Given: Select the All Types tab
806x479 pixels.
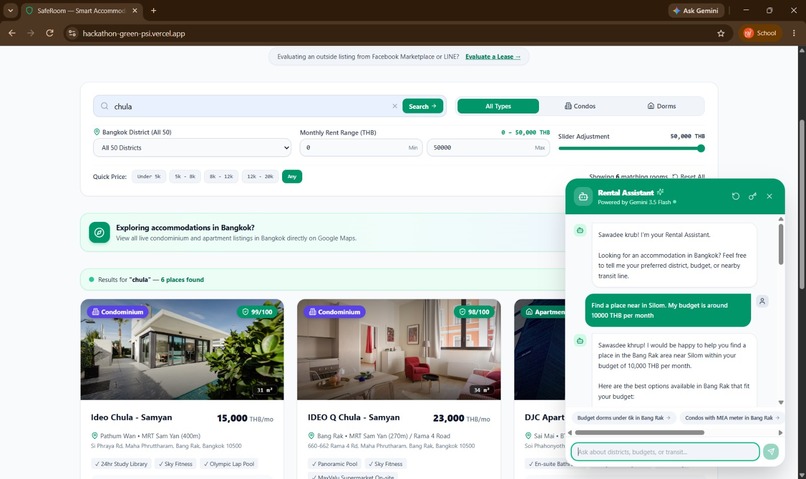Looking at the screenshot, I should [x=498, y=106].
